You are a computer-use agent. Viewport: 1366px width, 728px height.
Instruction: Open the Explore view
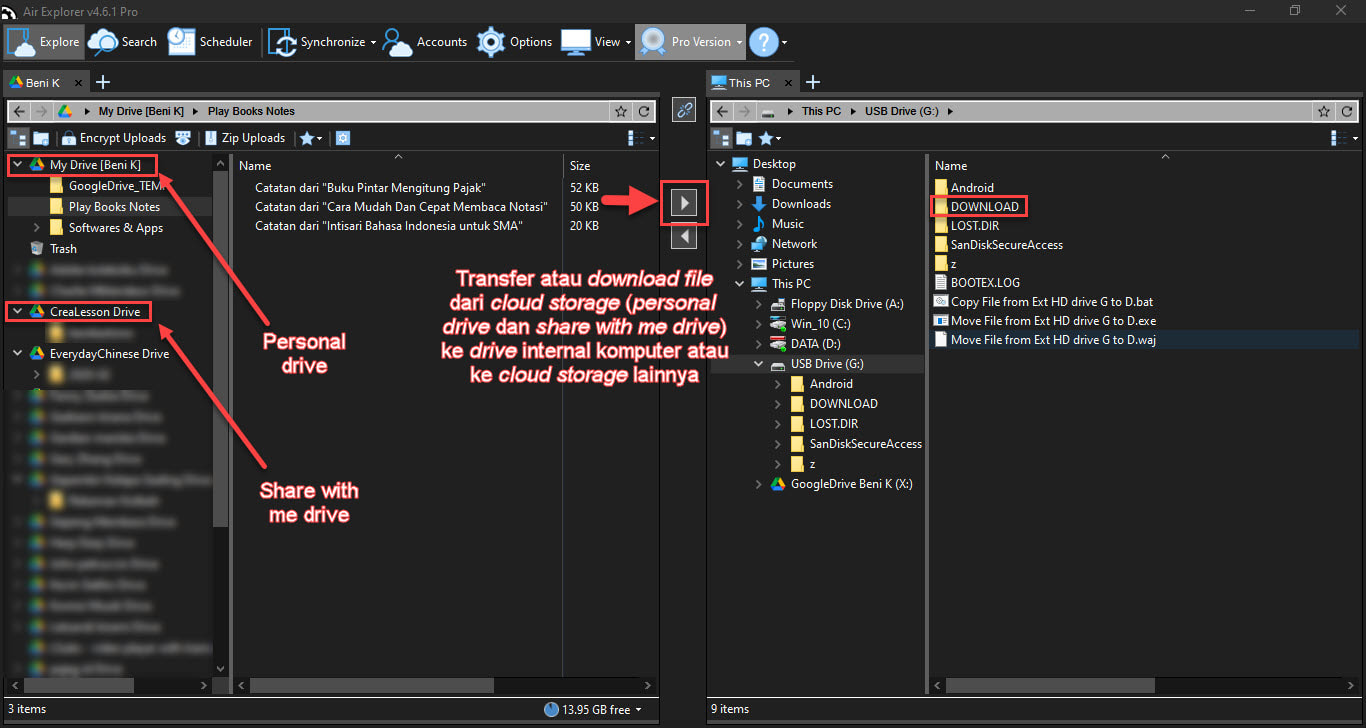pos(44,42)
